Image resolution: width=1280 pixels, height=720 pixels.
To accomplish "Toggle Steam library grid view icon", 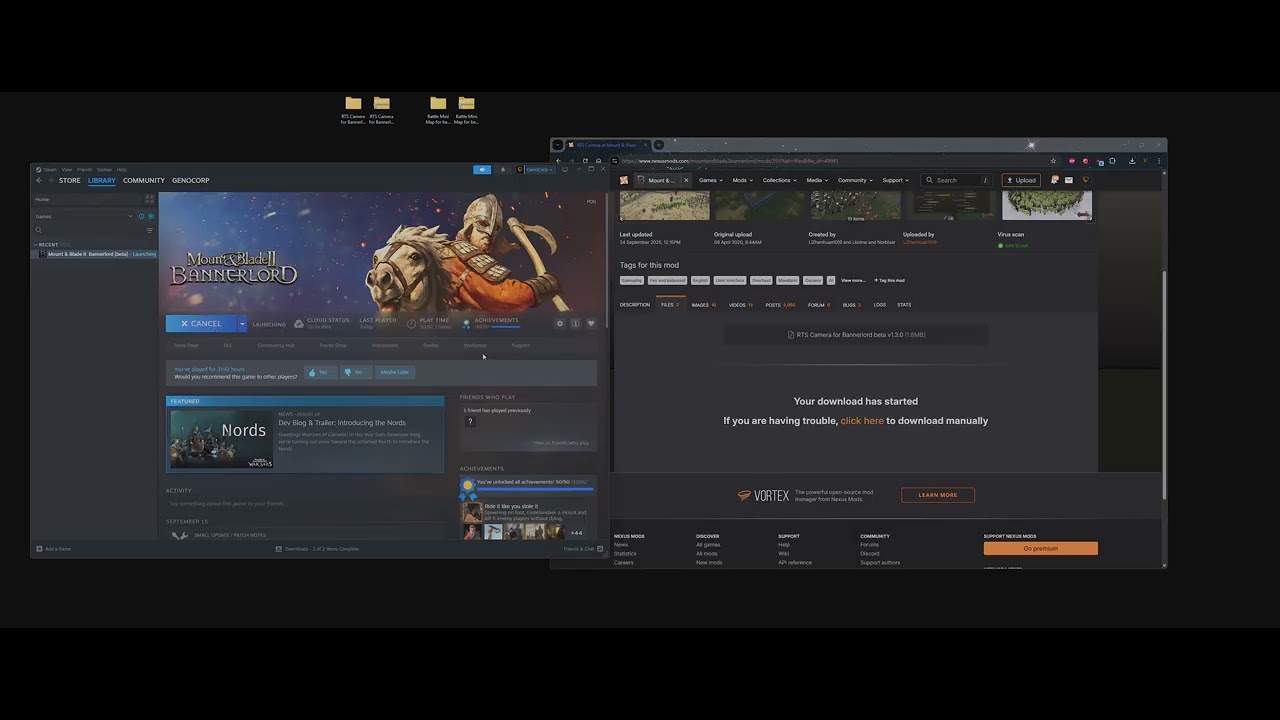I will click(150, 199).
